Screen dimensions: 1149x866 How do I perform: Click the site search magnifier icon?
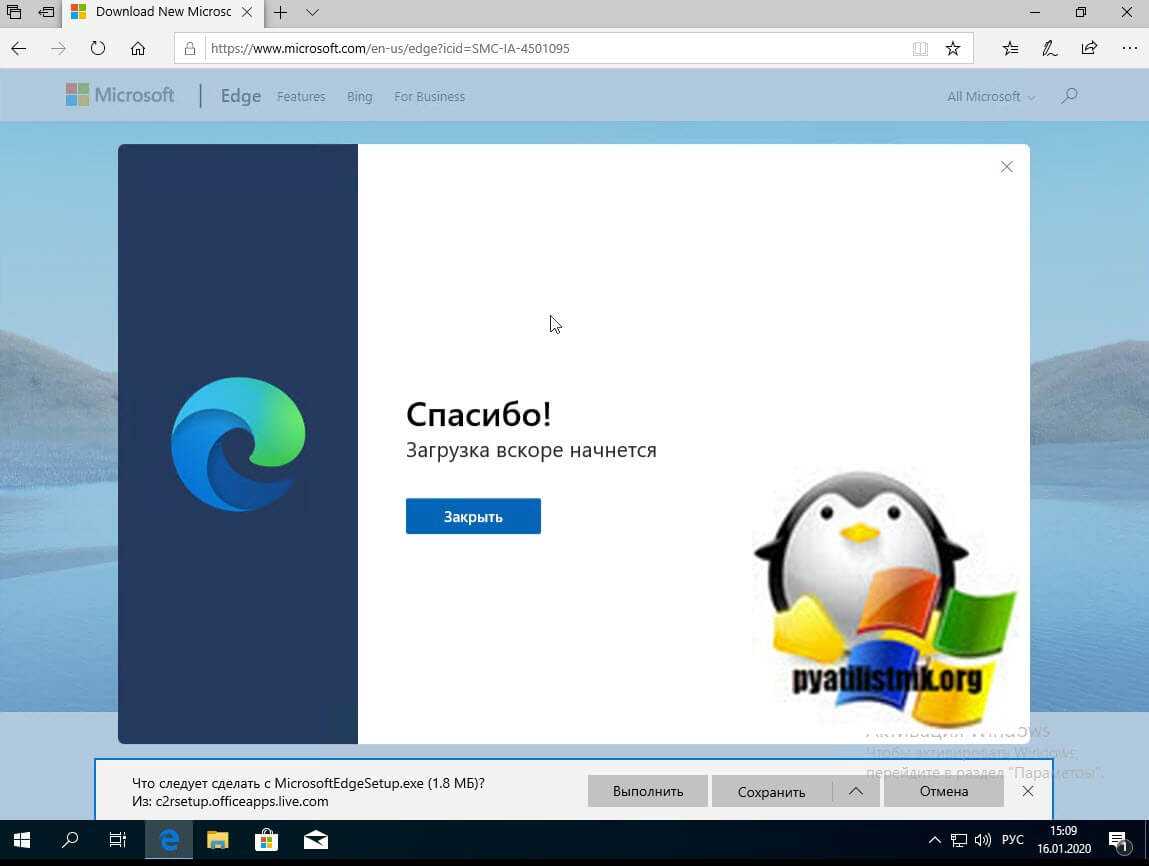click(1069, 96)
